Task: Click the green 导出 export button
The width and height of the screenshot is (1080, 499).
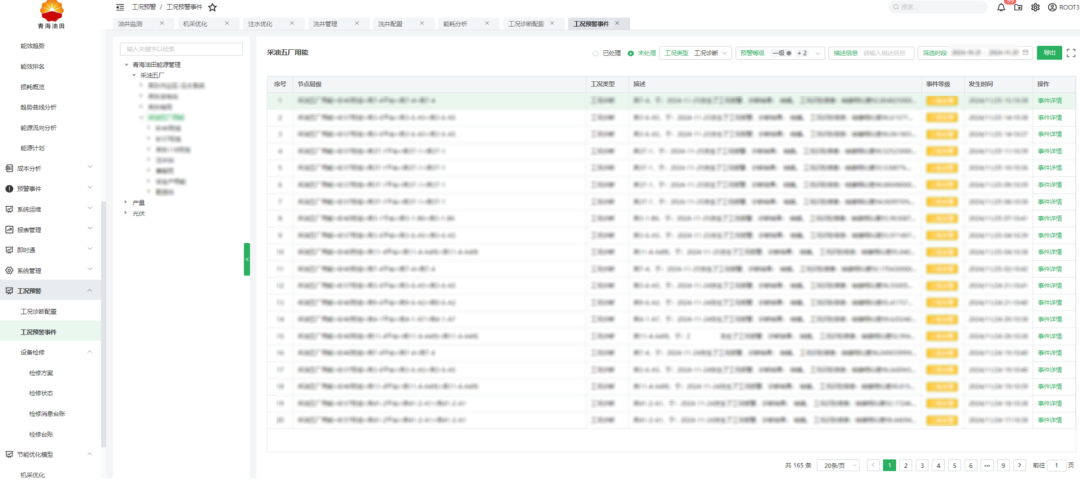Action: pyautogui.click(x=1048, y=53)
